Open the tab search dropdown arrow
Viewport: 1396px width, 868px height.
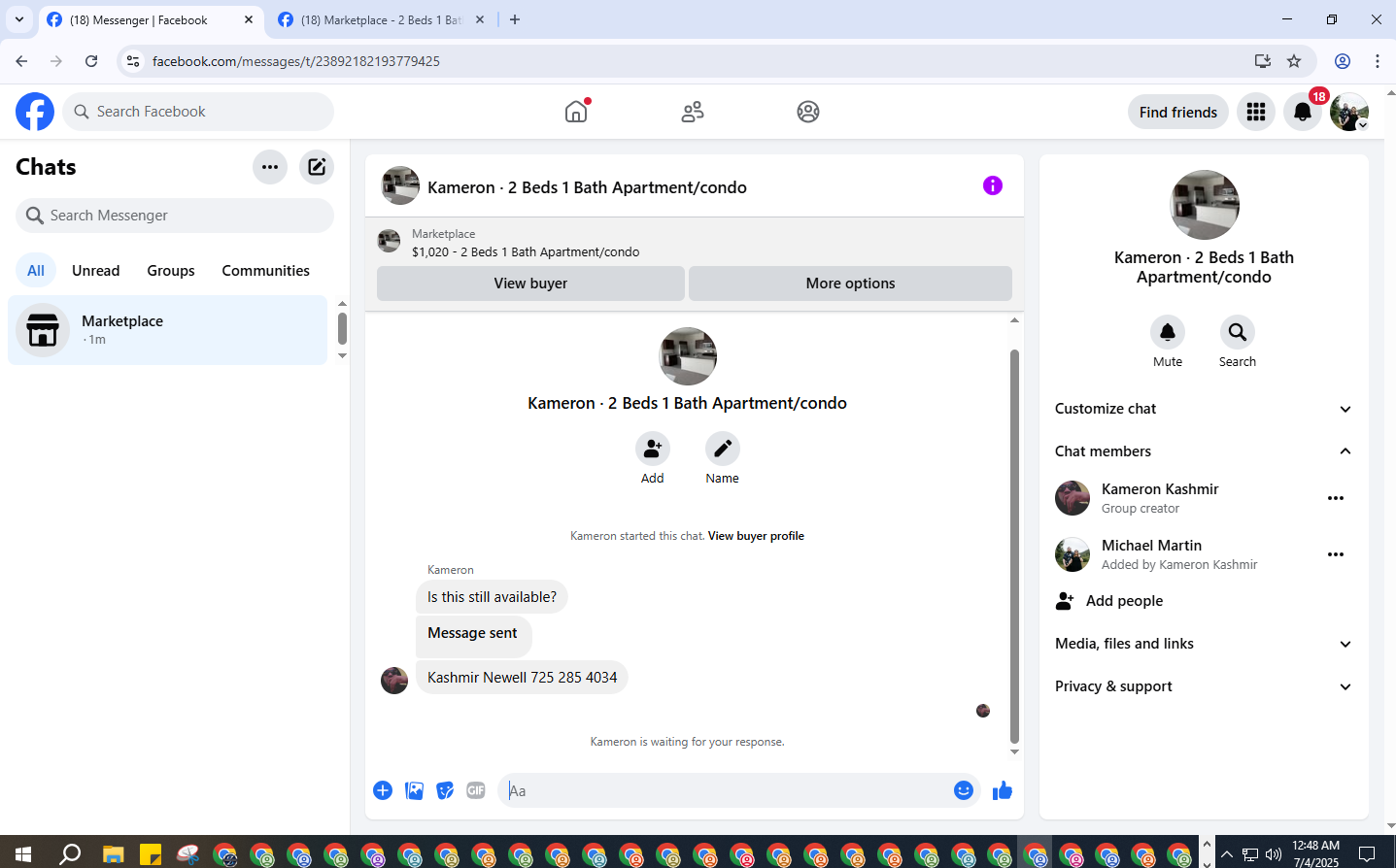18,19
